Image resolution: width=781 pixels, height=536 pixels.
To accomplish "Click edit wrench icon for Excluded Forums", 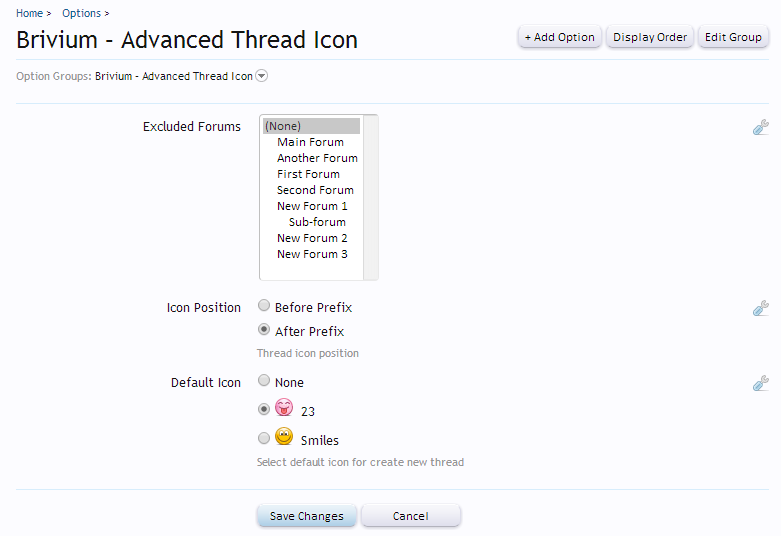I will 761,127.
